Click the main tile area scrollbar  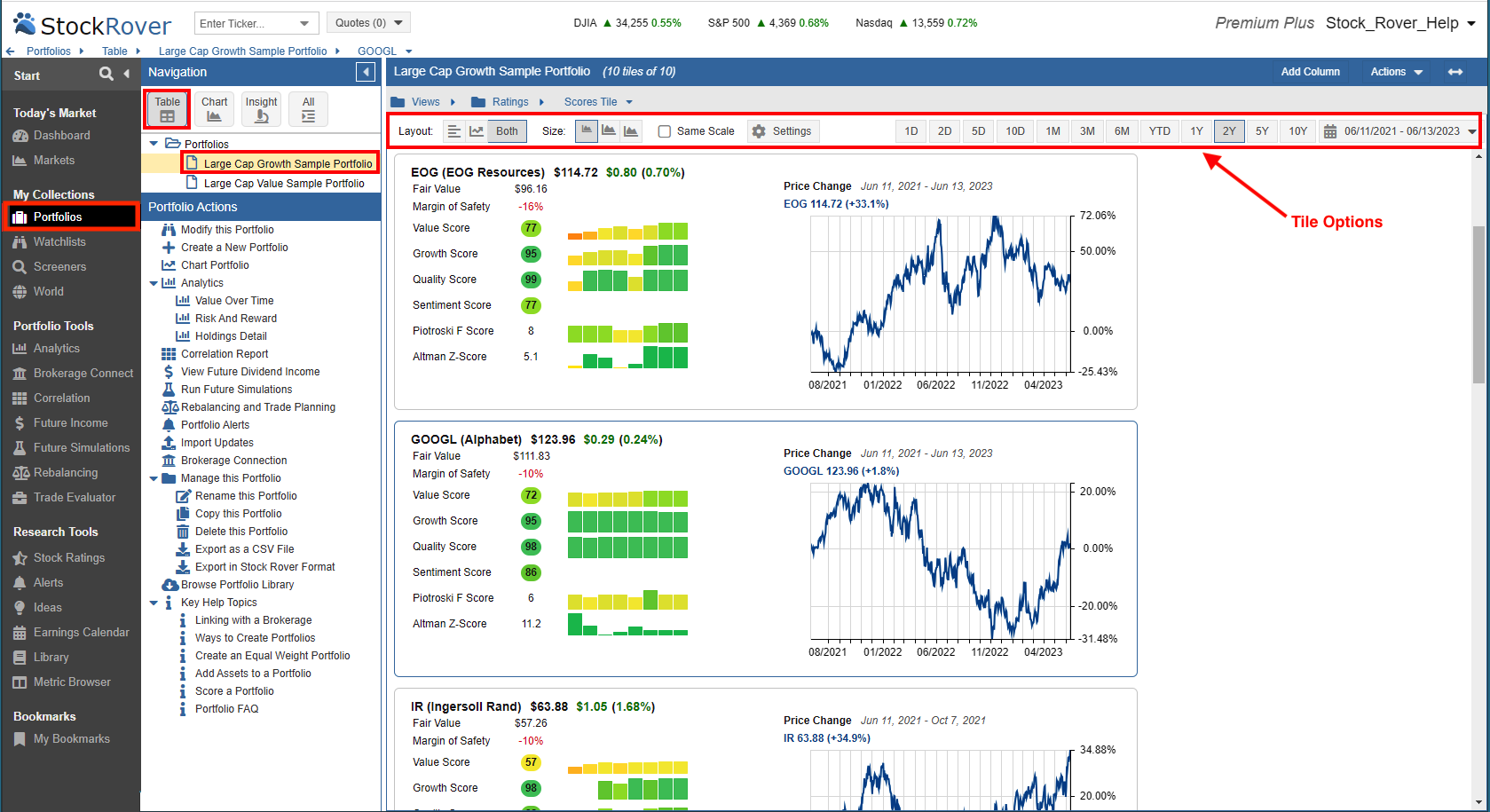[x=1478, y=304]
